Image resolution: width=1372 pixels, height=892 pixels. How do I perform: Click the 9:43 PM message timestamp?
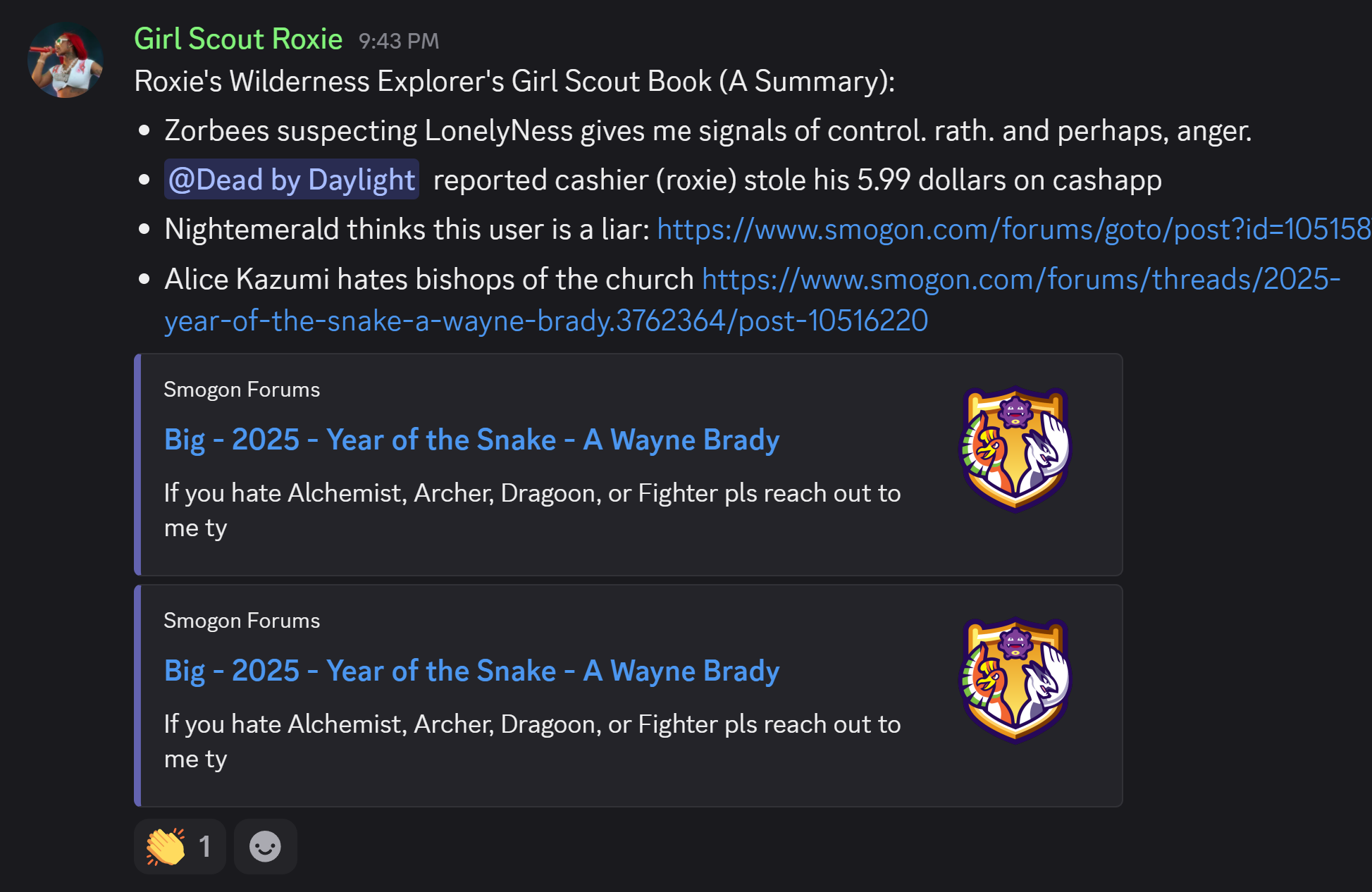point(398,41)
